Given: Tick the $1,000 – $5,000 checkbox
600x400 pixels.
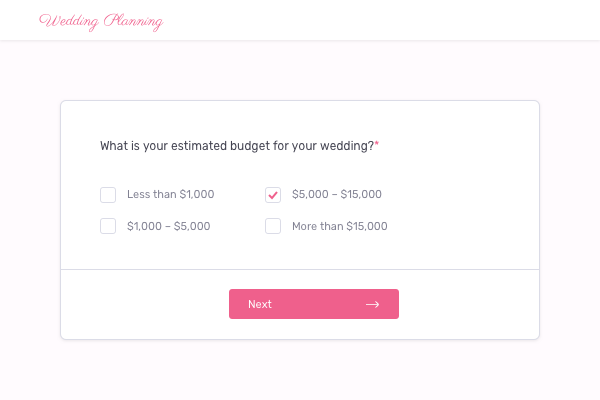Looking at the screenshot, I should [x=108, y=226].
